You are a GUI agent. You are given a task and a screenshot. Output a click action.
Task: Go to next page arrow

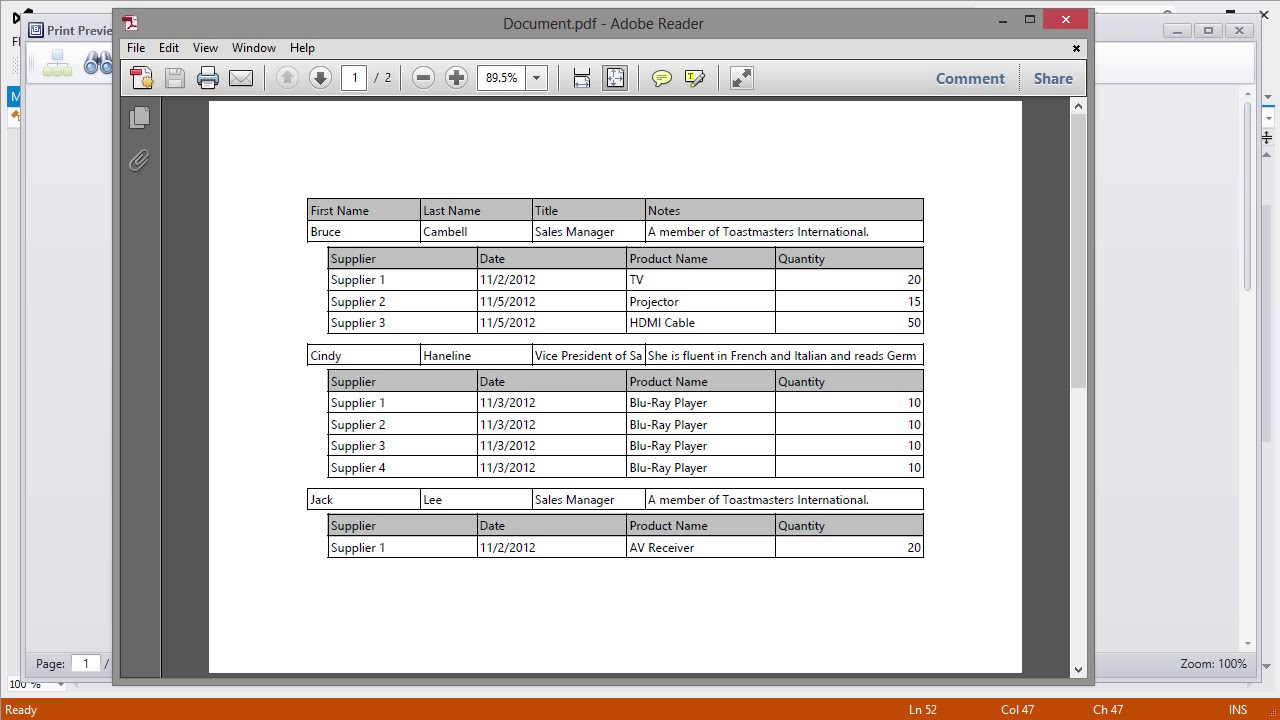[x=320, y=78]
